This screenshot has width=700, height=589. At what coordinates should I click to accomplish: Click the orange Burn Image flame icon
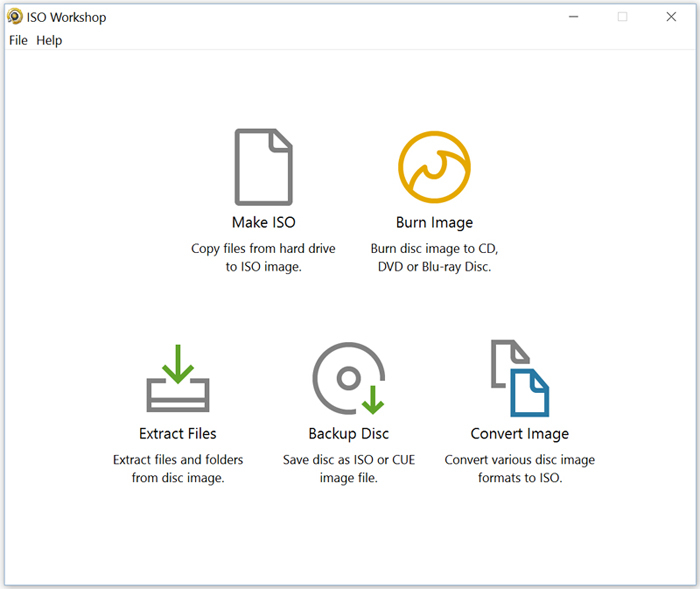click(434, 167)
